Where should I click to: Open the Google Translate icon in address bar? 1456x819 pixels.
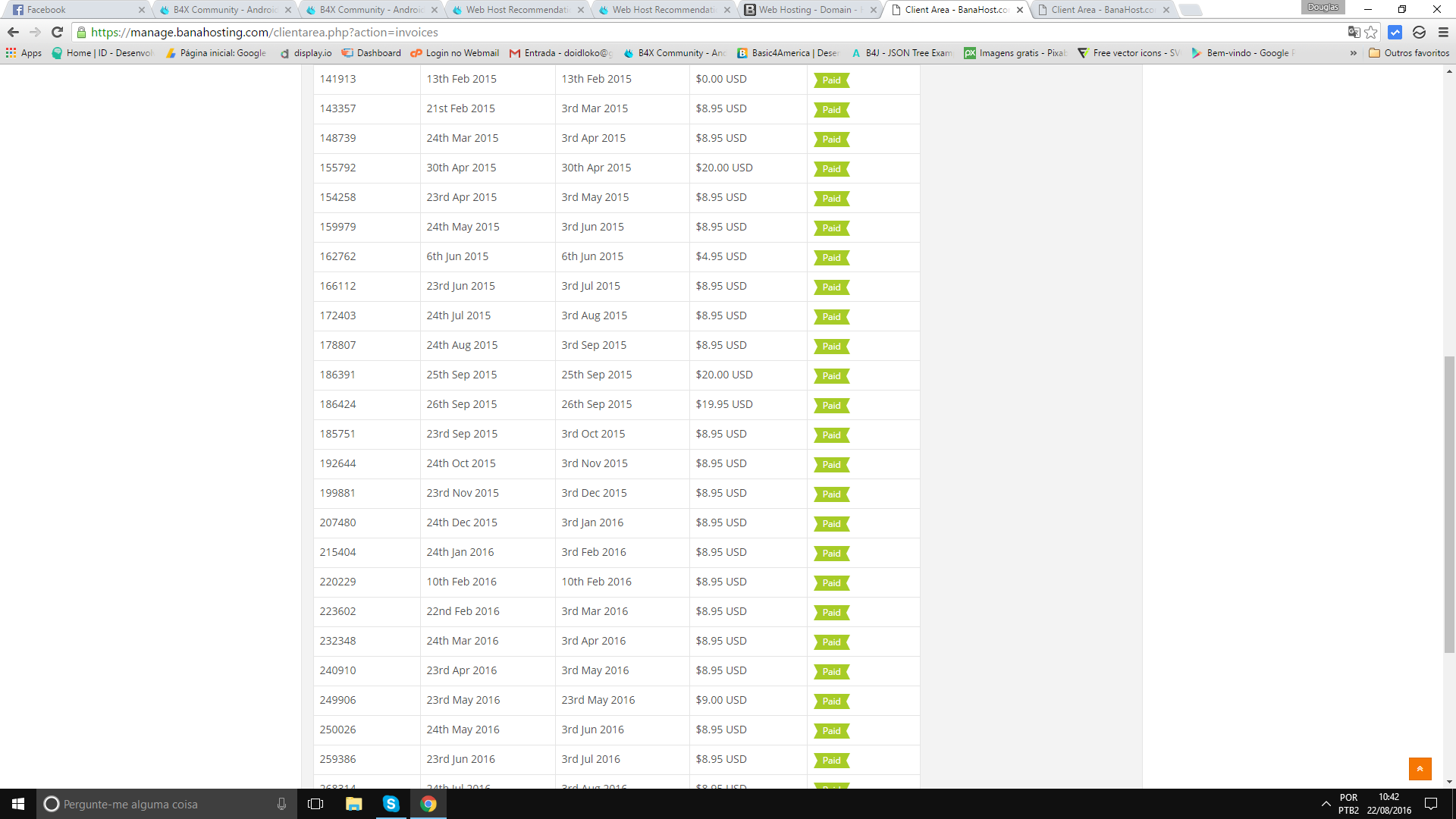1354,32
